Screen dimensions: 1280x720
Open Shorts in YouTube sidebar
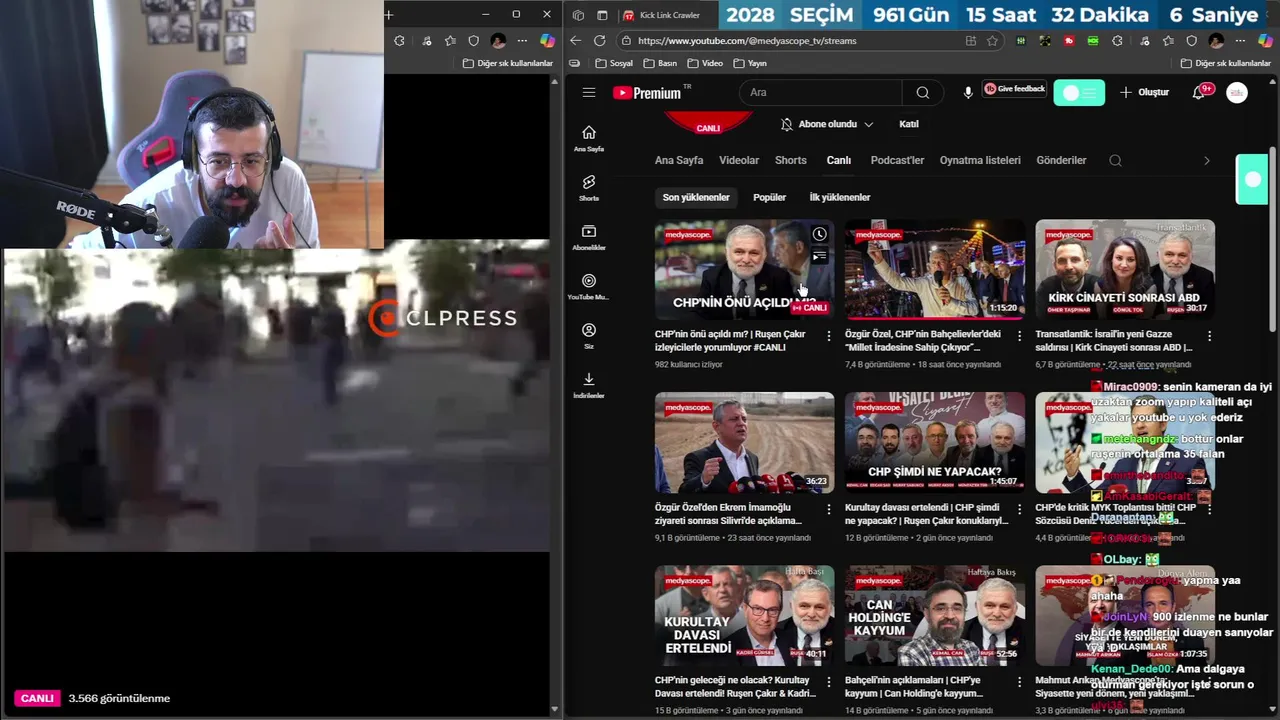click(x=589, y=188)
